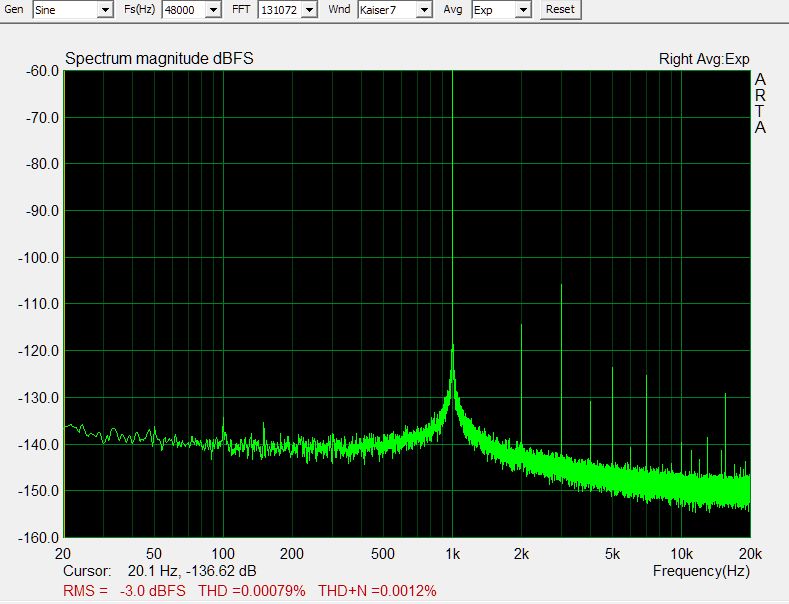This screenshot has height=604, width=789.
Task: Click the Fs(Hz) label
Action: pyautogui.click(x=139, y=9)
